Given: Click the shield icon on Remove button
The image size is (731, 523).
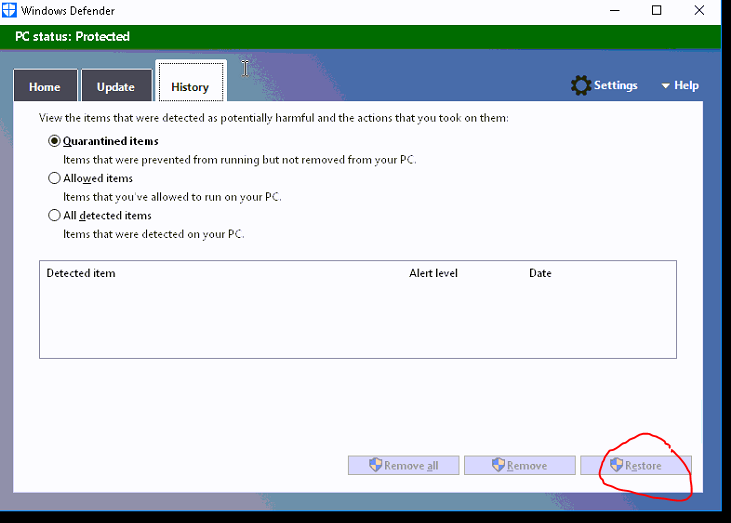Looking at the screenshot, I should coord(498,465).
